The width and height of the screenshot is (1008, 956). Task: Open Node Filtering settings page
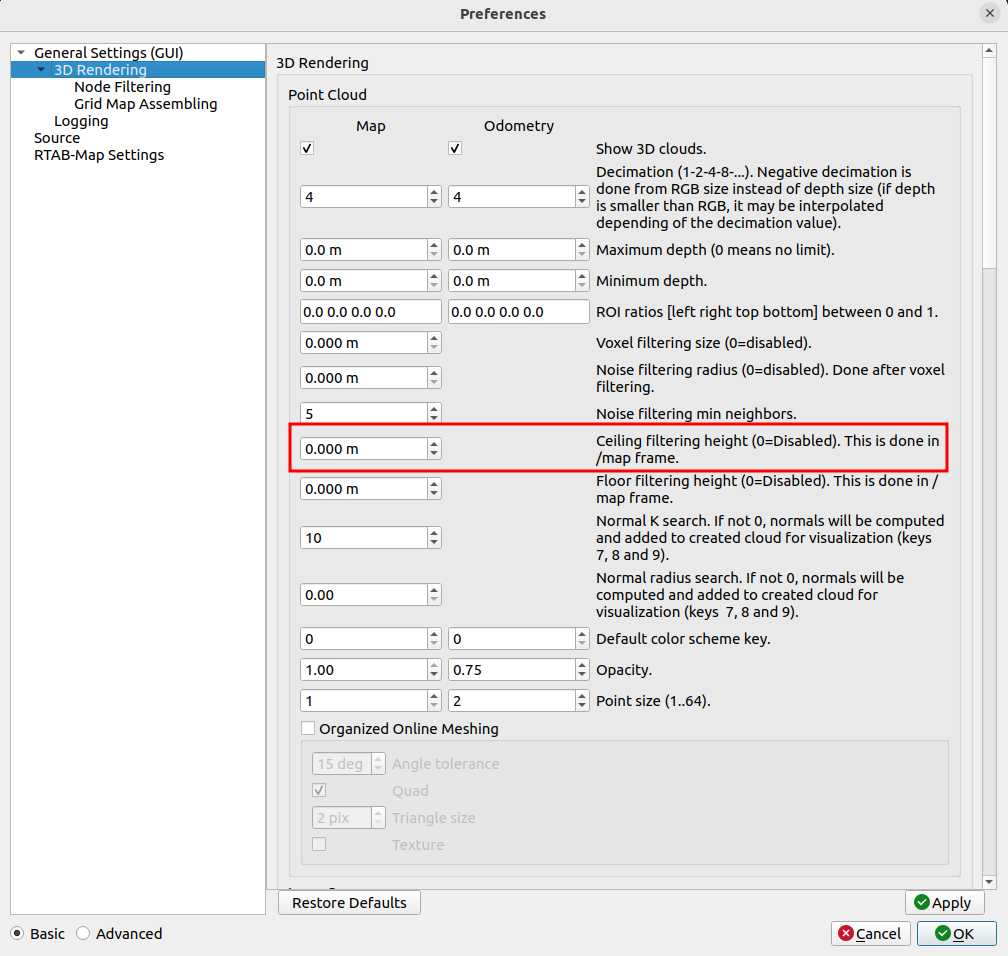click(122, 87)
